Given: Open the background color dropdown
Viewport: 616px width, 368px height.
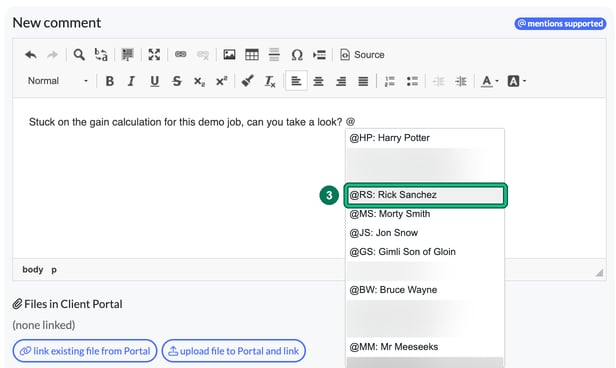Looking at the screenshot, I should [x=517, y=81].
